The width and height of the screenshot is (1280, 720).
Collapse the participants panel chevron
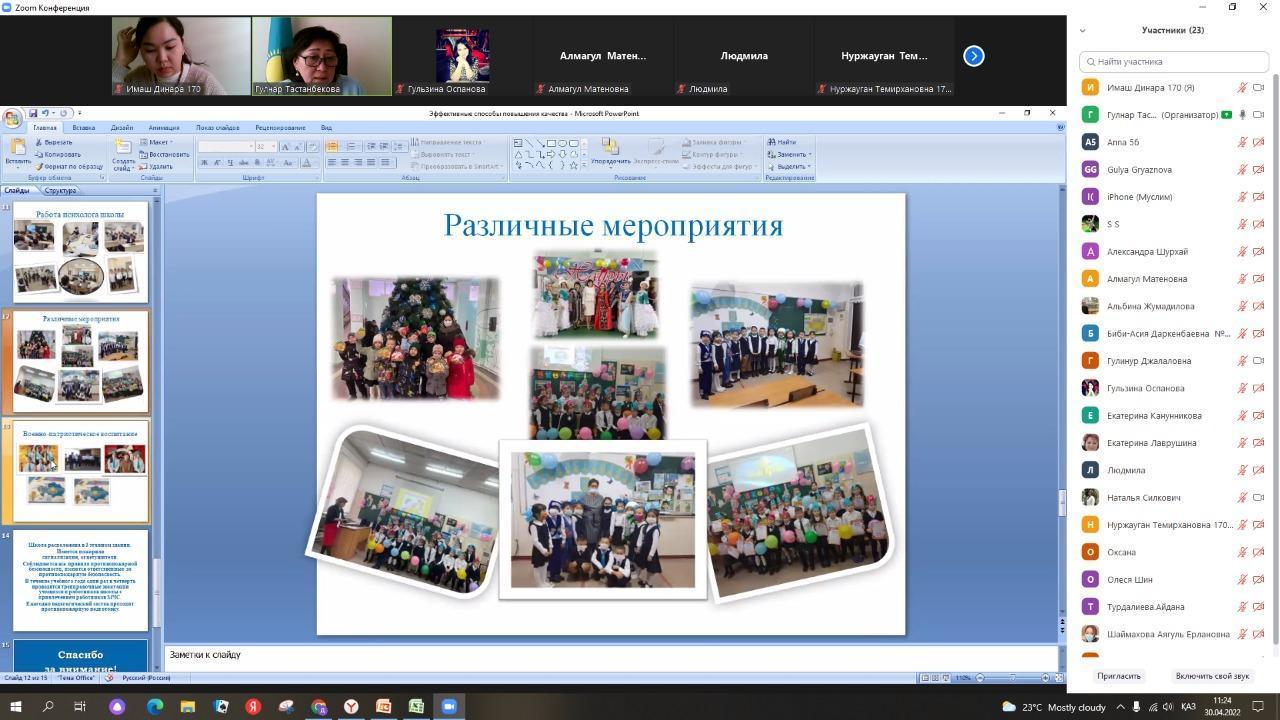[1082, 30]
